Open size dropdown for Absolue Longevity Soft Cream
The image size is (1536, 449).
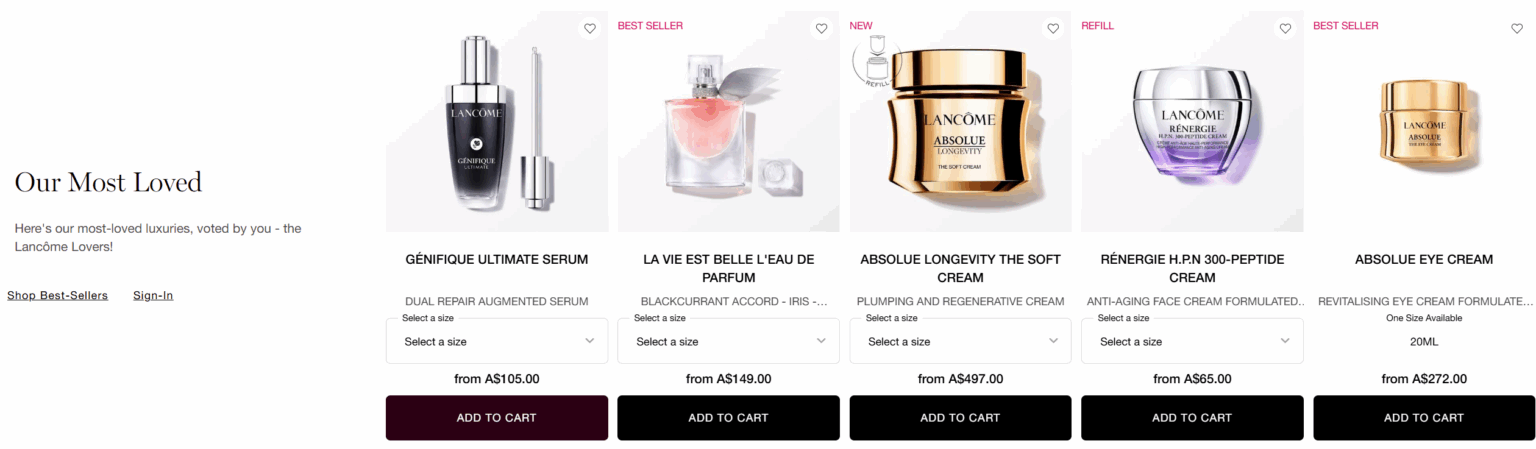pyautogui.click(x=960, y=341)
